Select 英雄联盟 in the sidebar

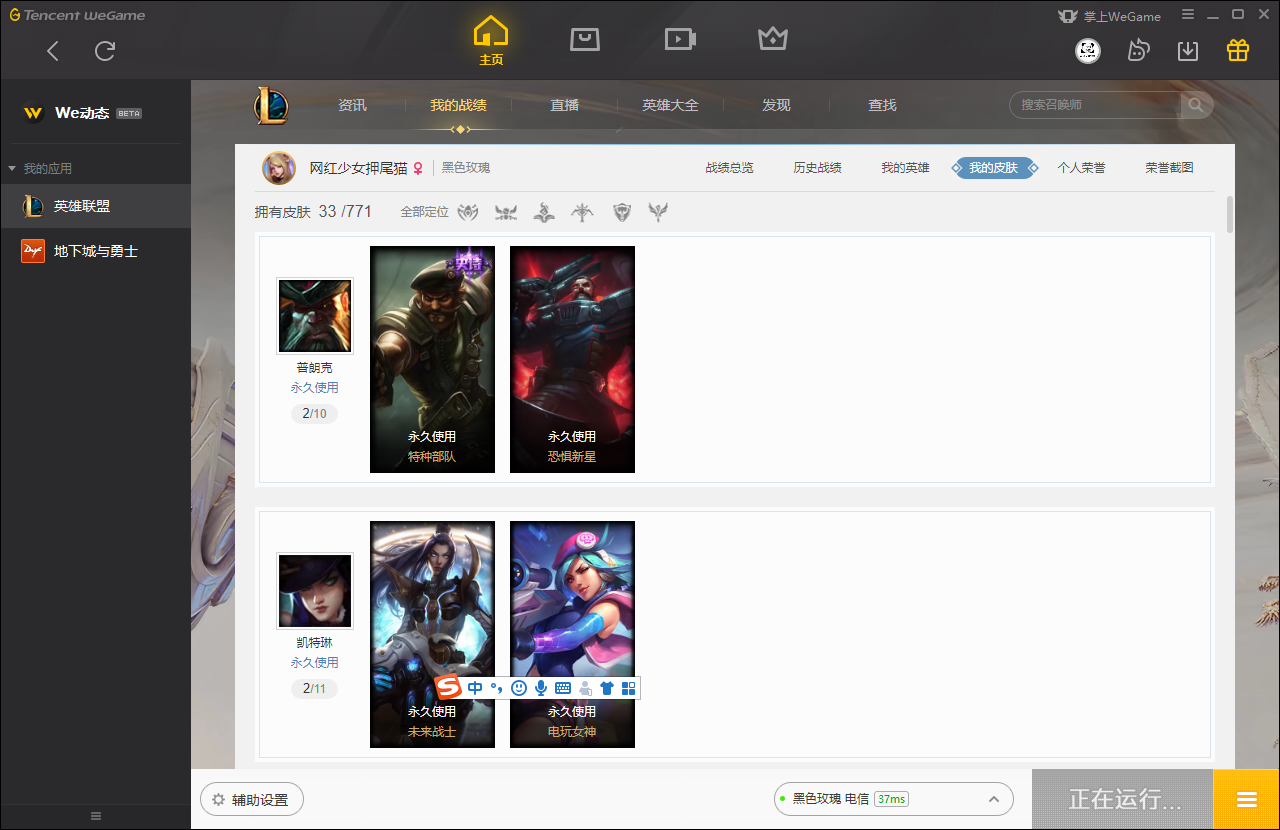[x=95, y=206]
